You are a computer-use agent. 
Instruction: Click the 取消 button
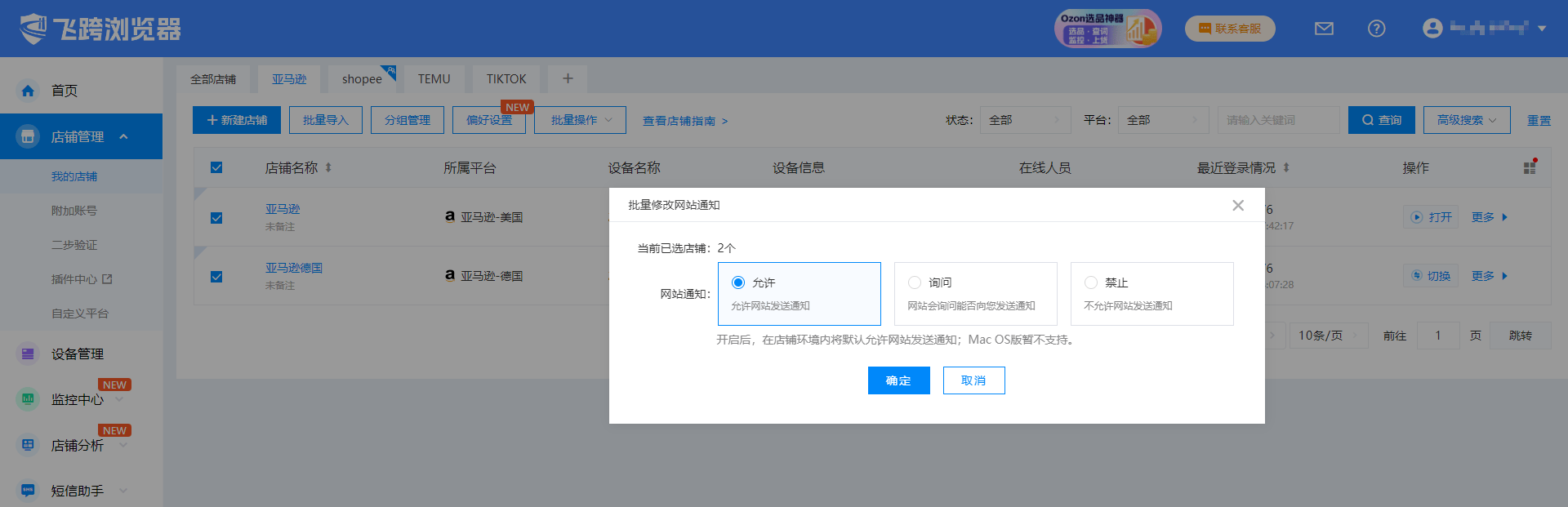pyautogui.click(x=973, y=380)
